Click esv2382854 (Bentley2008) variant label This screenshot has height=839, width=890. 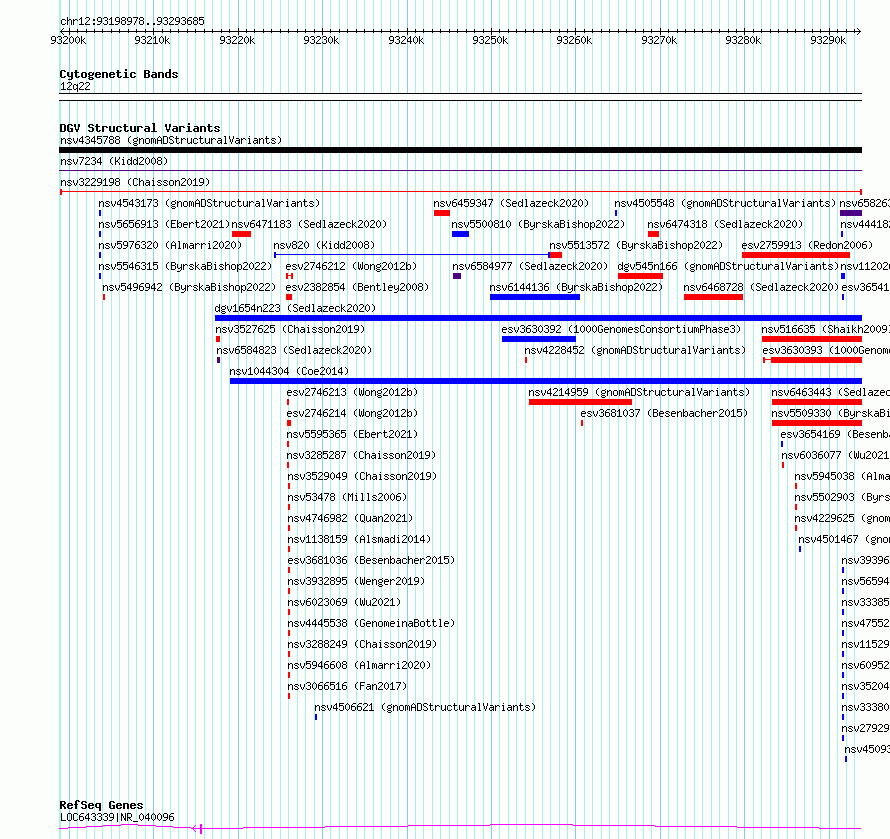pos(357,287)
